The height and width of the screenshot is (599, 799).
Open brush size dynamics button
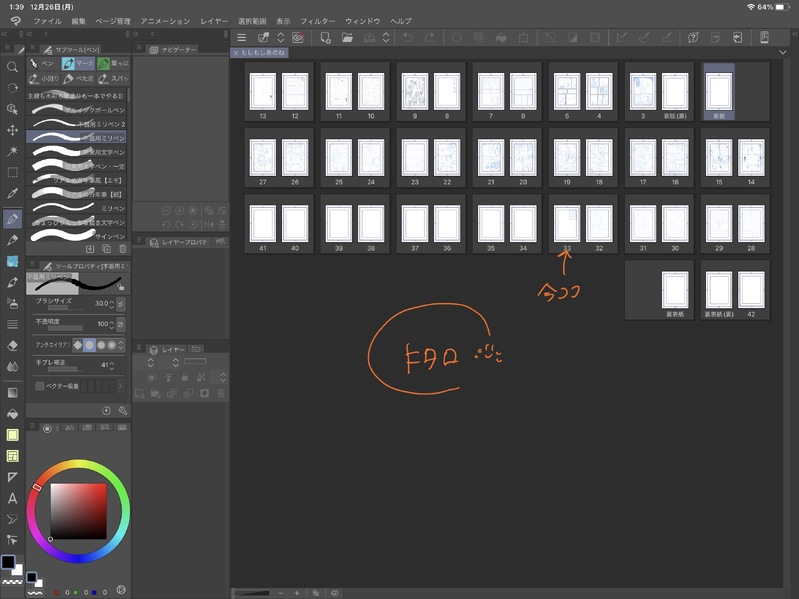tap(121, 304)
